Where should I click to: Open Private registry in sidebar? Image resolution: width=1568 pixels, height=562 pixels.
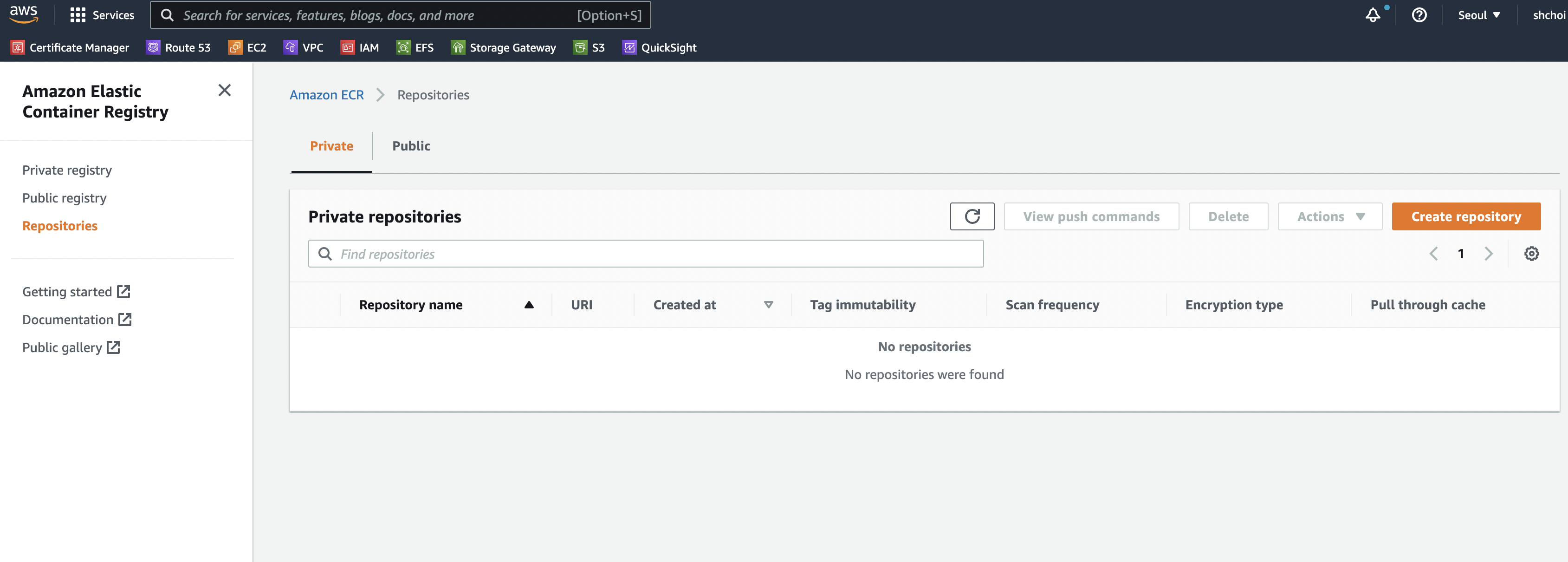(67, 170)
